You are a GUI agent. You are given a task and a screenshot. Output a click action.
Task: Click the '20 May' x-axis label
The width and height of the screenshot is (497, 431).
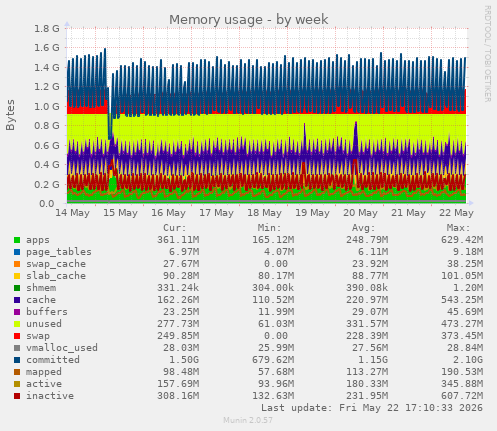coord(361,213)
